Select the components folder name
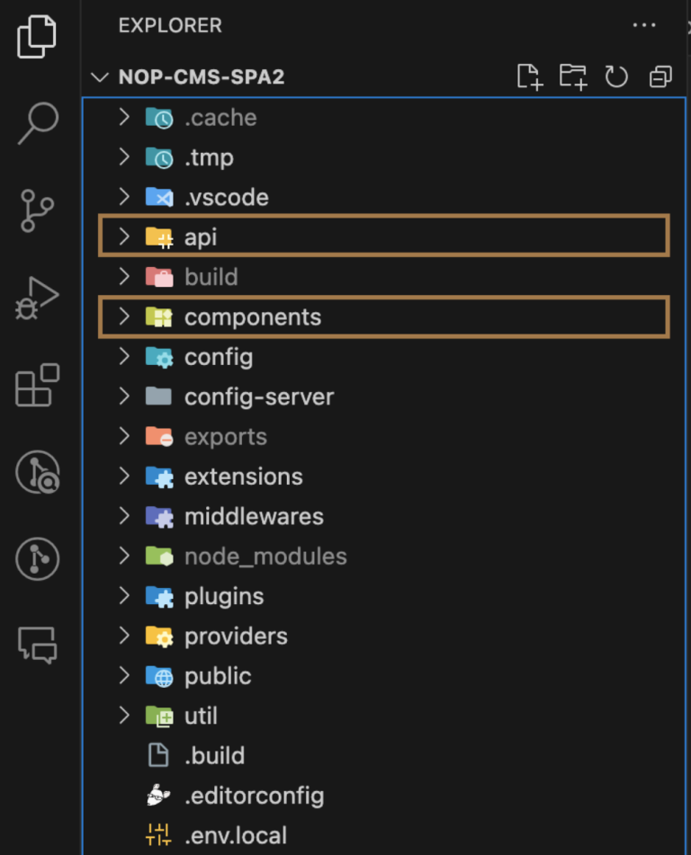691x855 pixels. (x=253, y=317)
